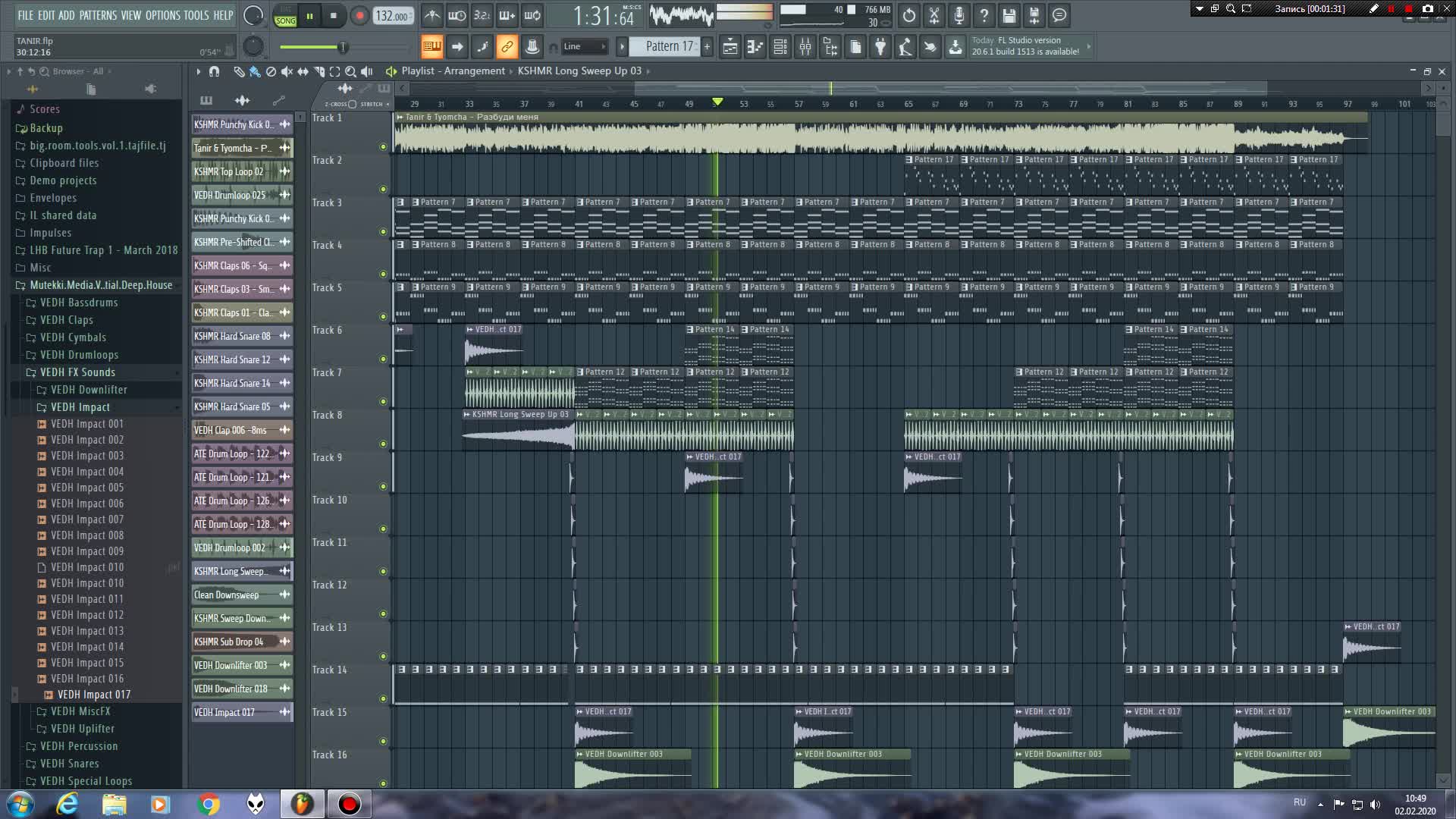Select the playlist Zoom magnifier tool

tap(350, 71)
